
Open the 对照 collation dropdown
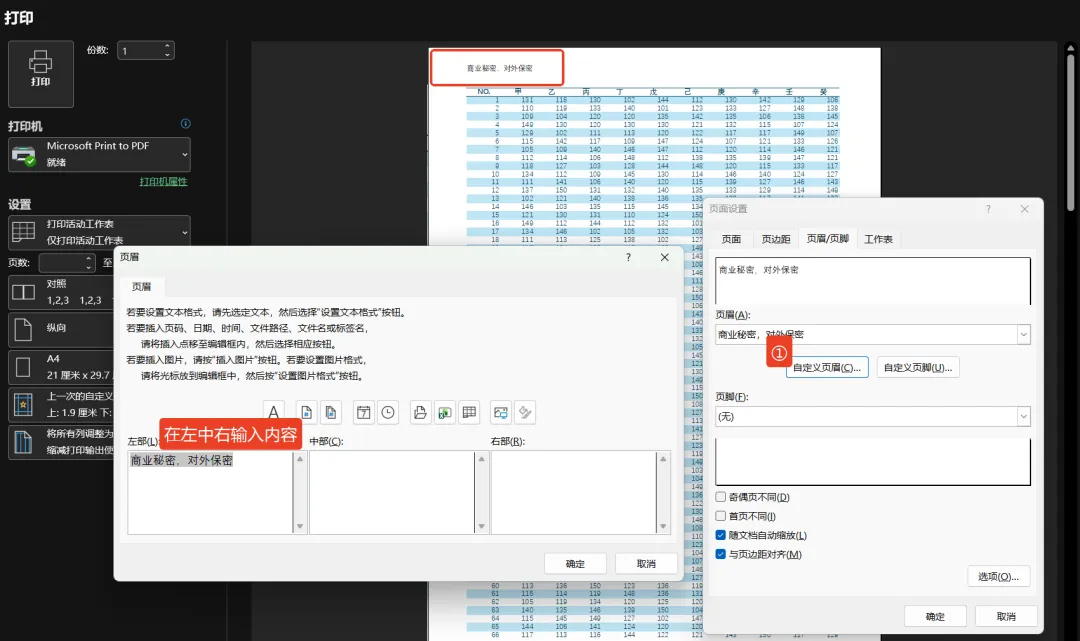(x=61, y=292)
